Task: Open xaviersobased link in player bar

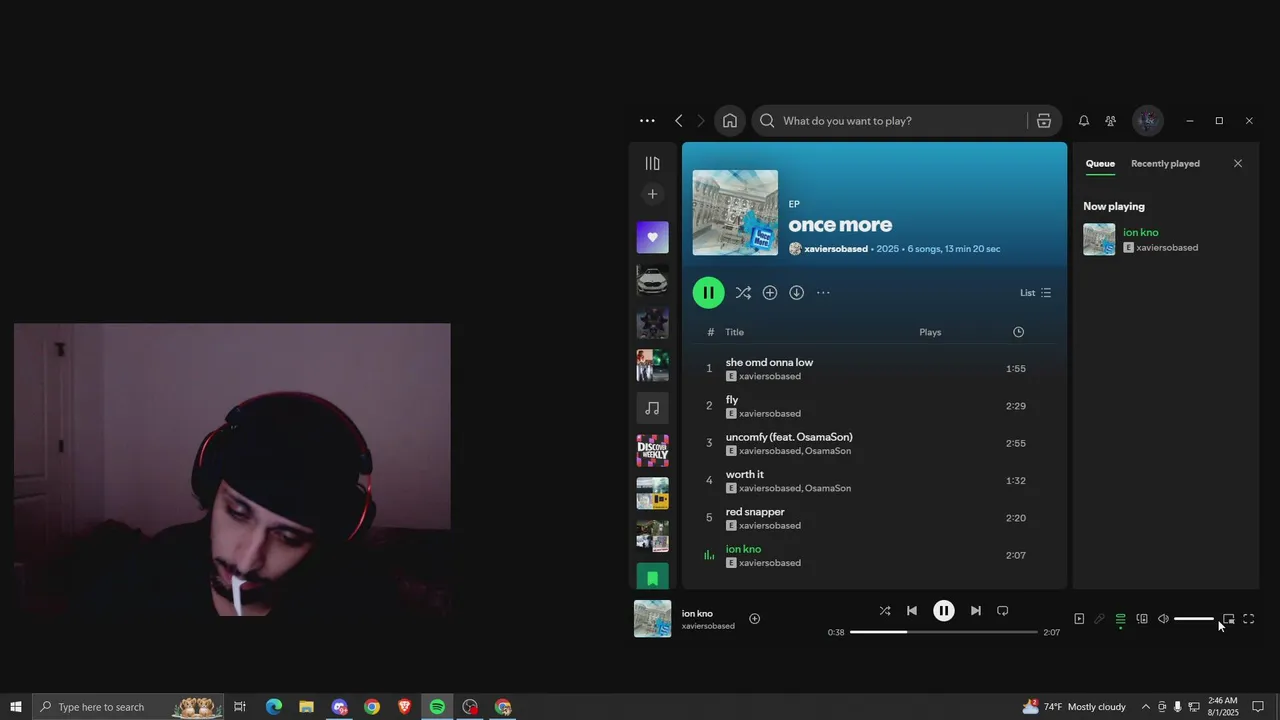Action: pos(708,626)
